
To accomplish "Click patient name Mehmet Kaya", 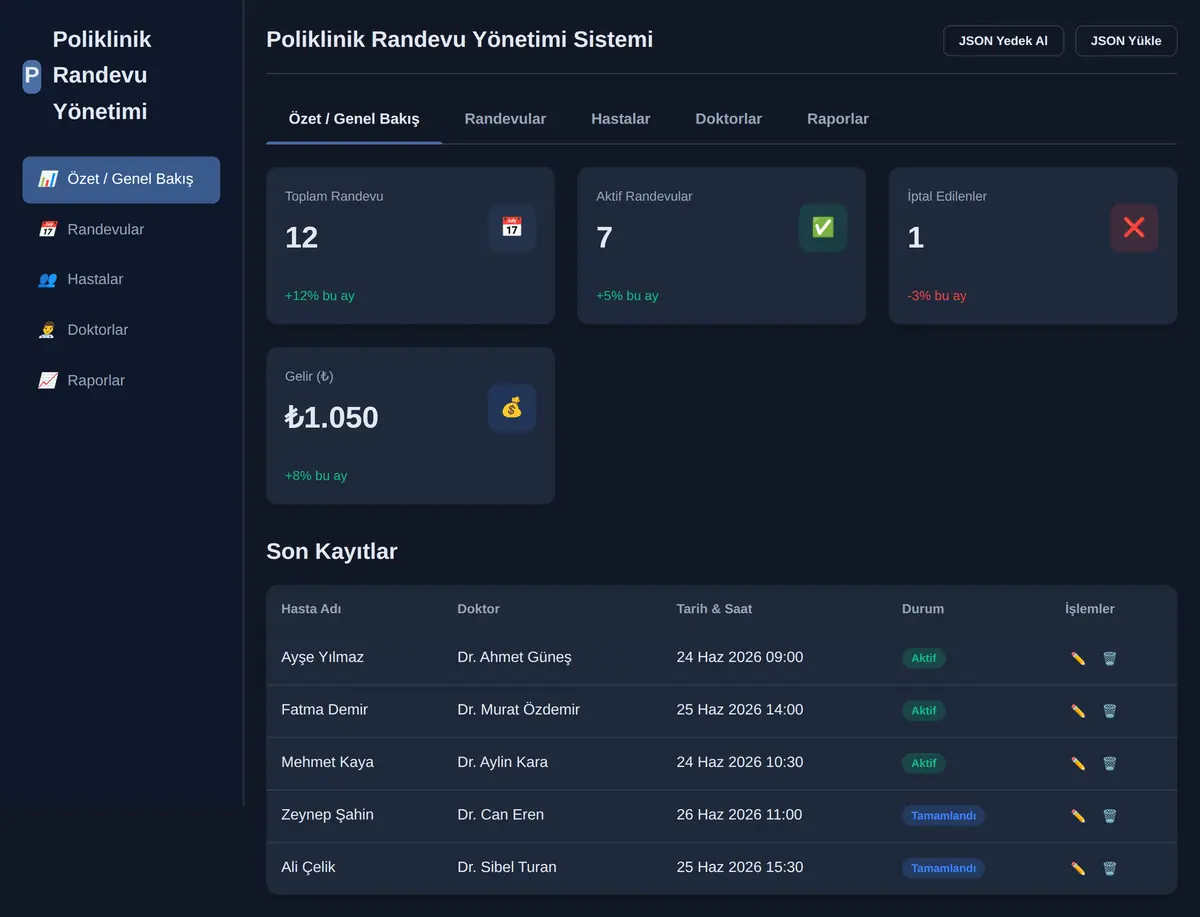I will pos(327,762).
